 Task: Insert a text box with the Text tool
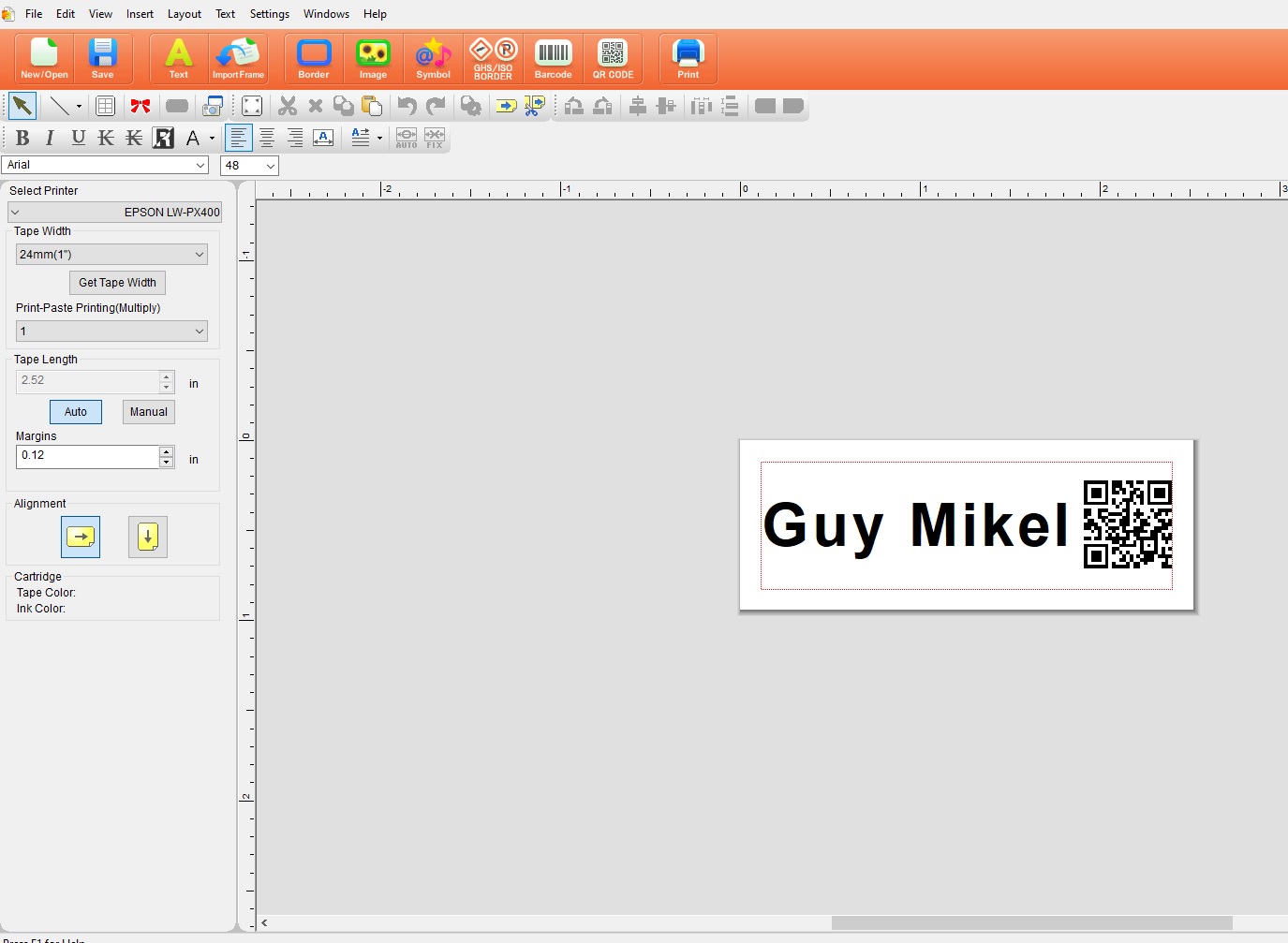pos(178,59)
